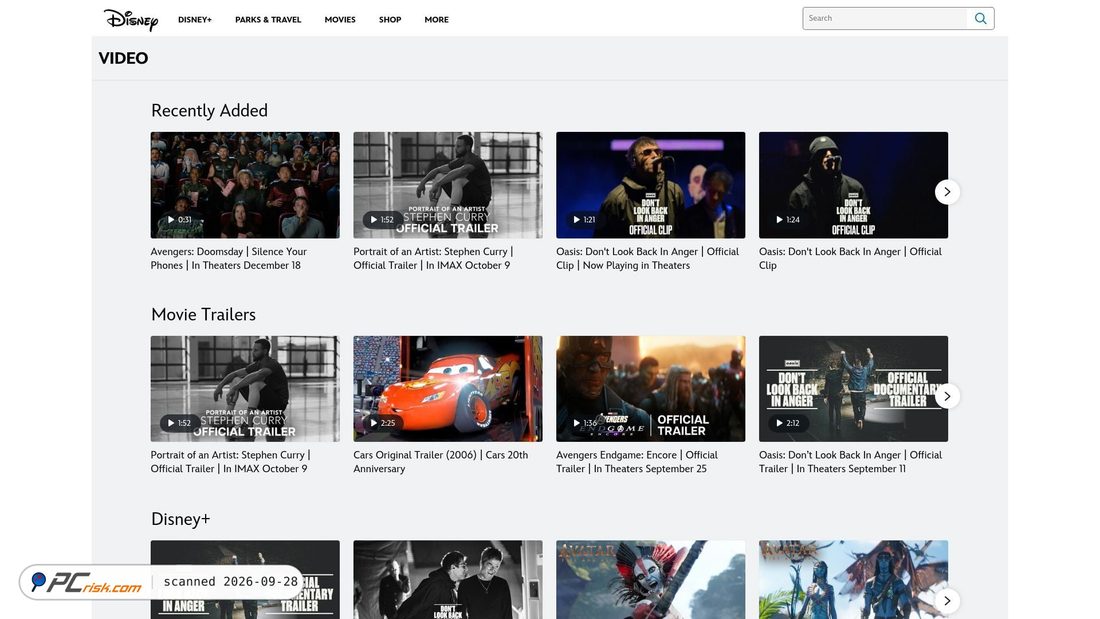Click the search magnifier icon

(x=980, y=18)
